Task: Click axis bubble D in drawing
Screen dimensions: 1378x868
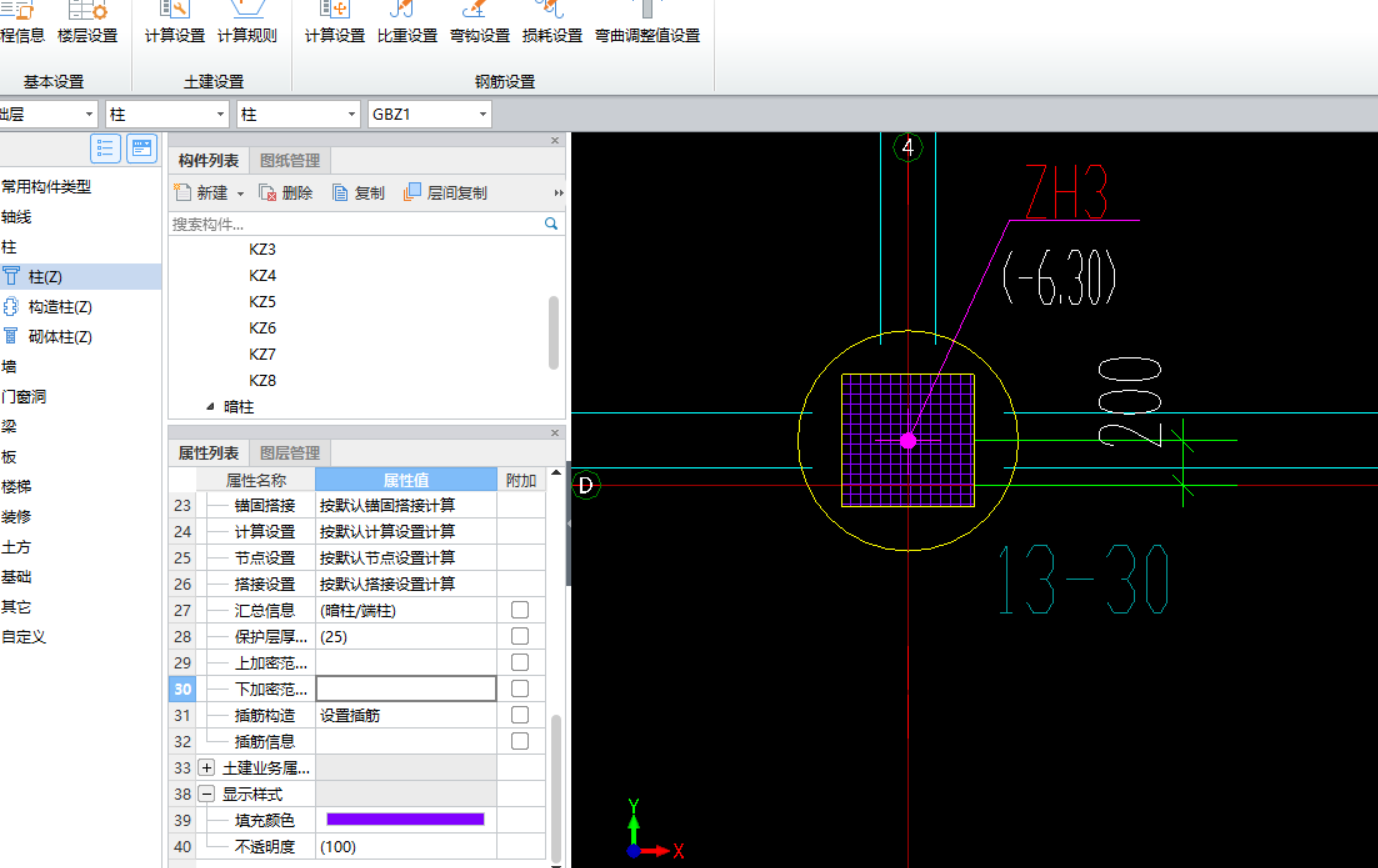Action: (x=586, y=486)
